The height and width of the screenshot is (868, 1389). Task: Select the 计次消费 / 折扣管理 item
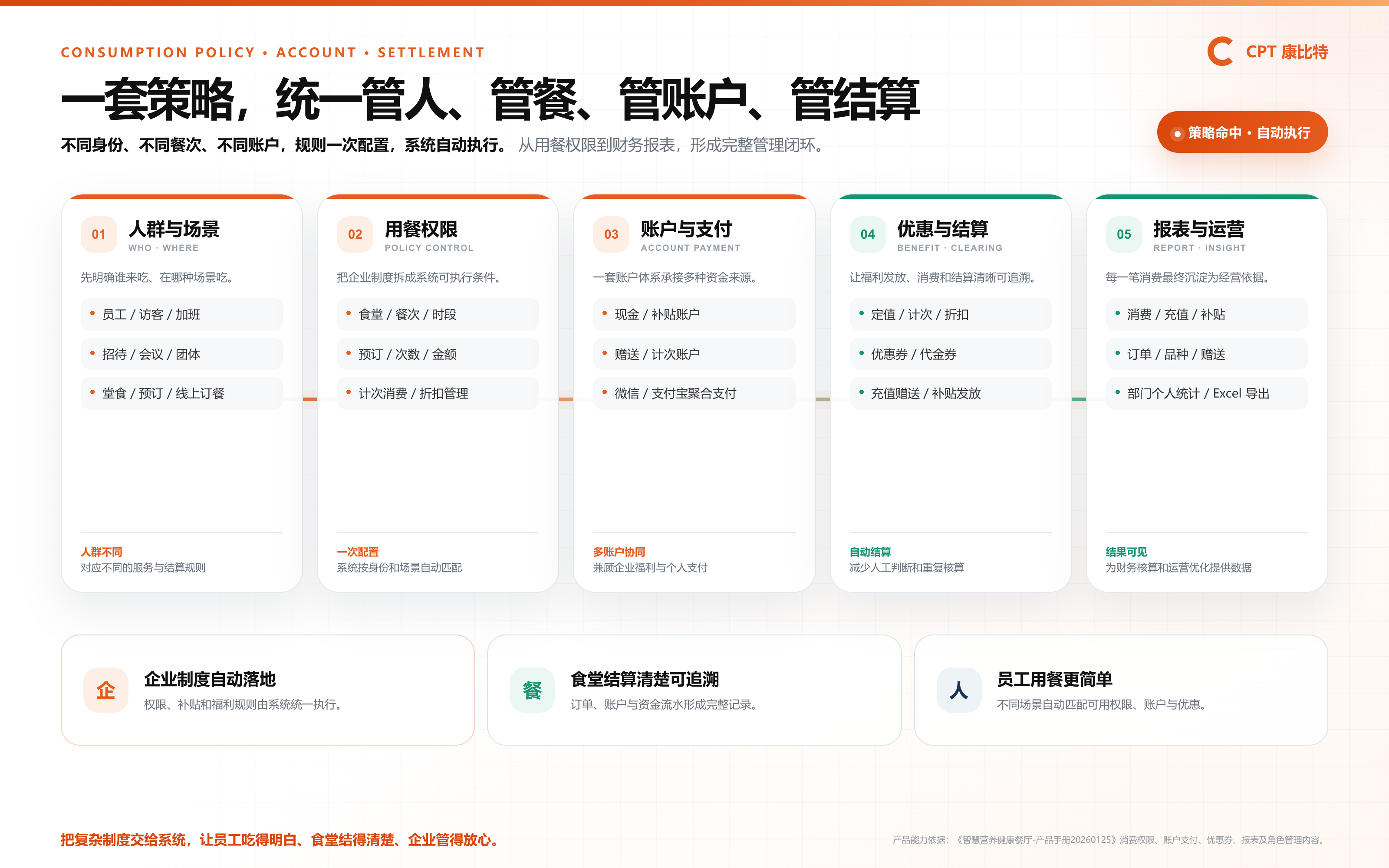[438, 393]
